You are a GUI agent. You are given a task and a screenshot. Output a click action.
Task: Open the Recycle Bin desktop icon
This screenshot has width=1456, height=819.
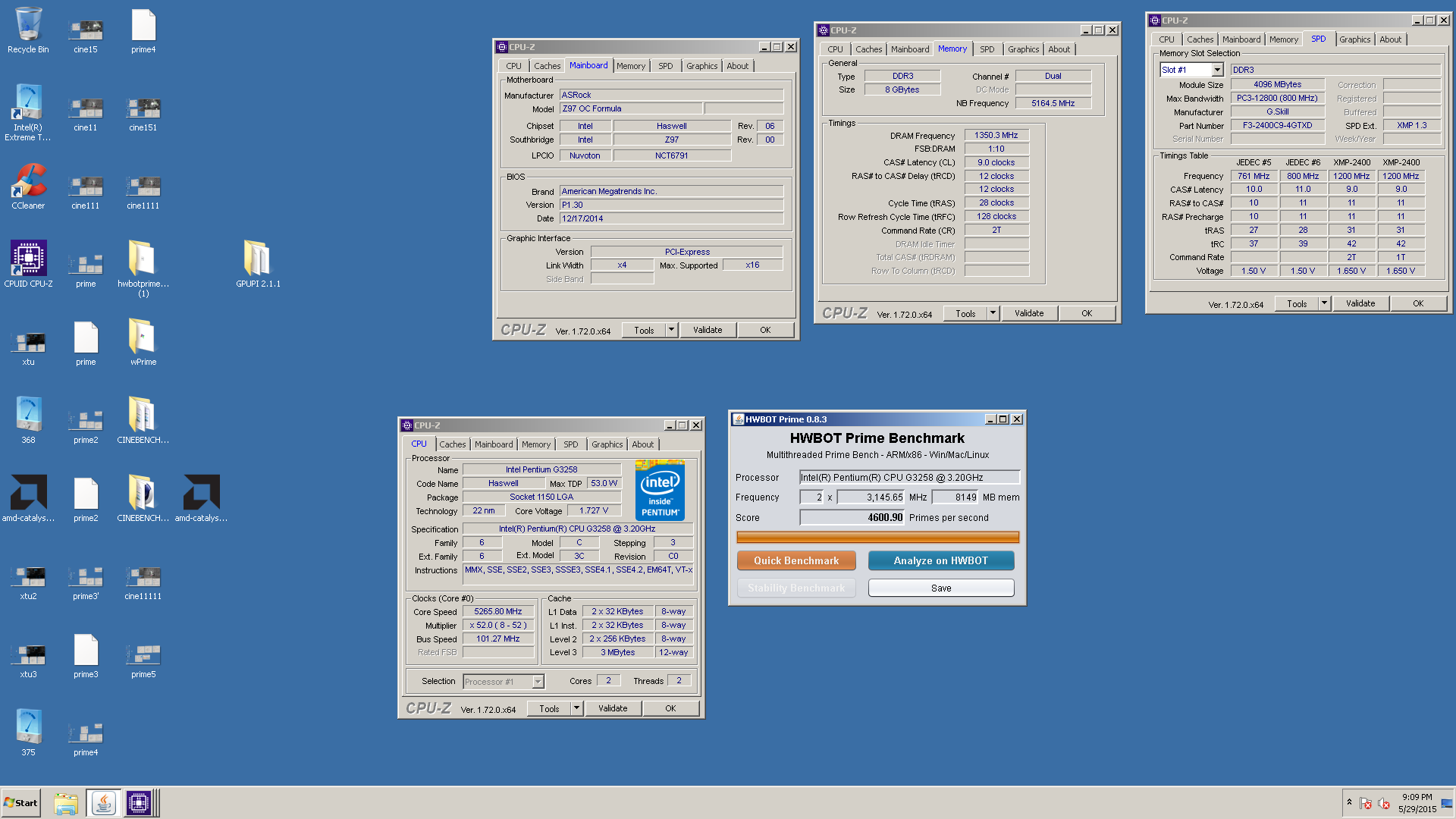pos(28,30)
